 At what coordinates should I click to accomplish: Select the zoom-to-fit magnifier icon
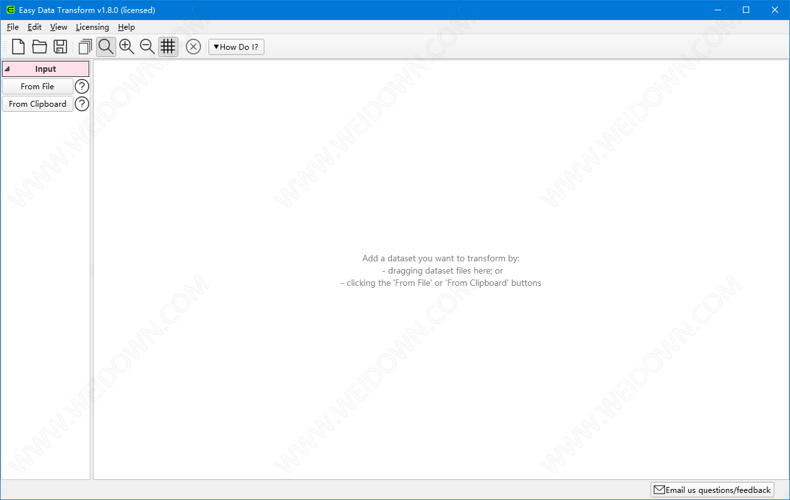(106, 47)
